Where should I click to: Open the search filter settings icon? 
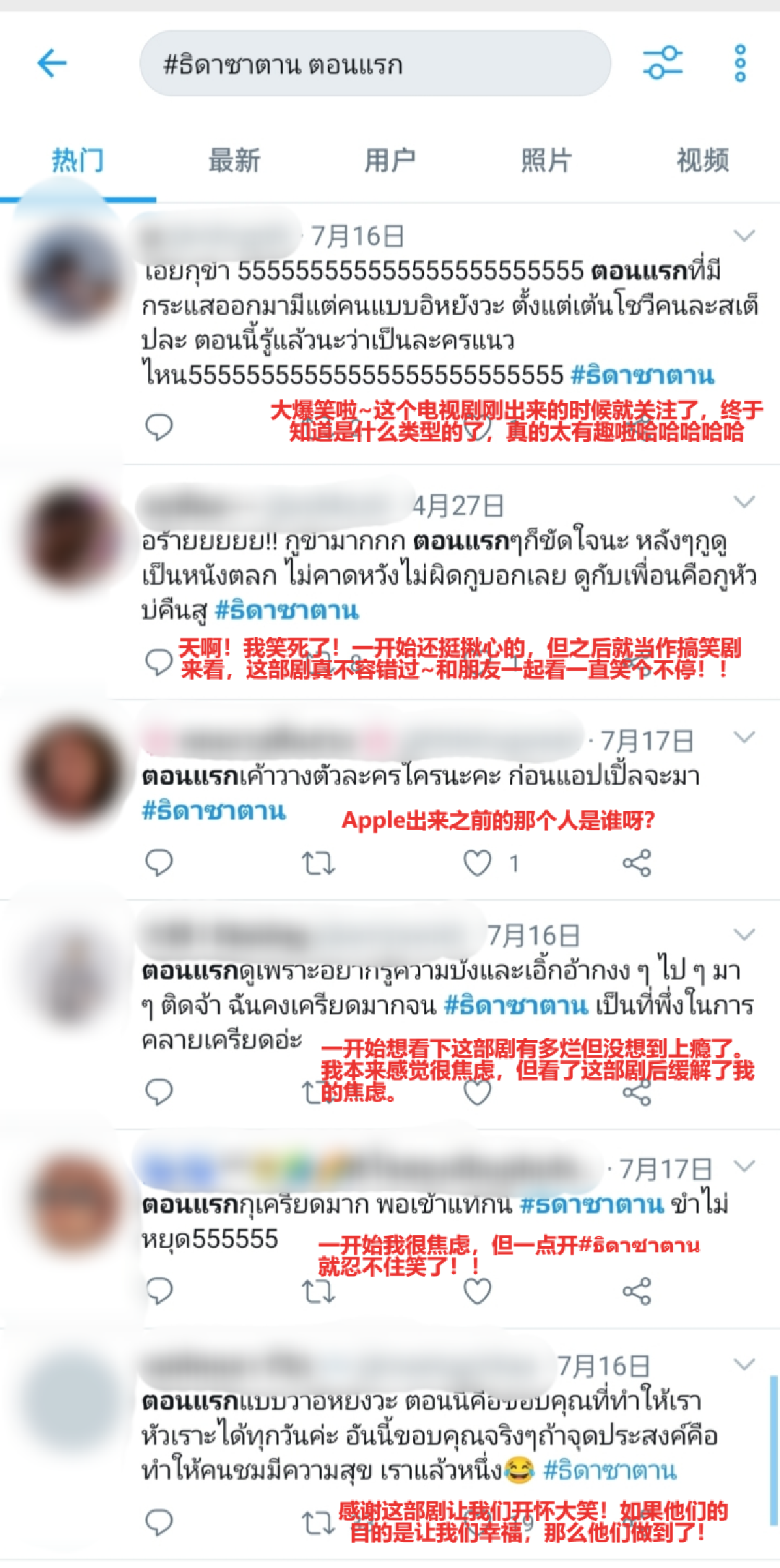[x=663, y=63]
